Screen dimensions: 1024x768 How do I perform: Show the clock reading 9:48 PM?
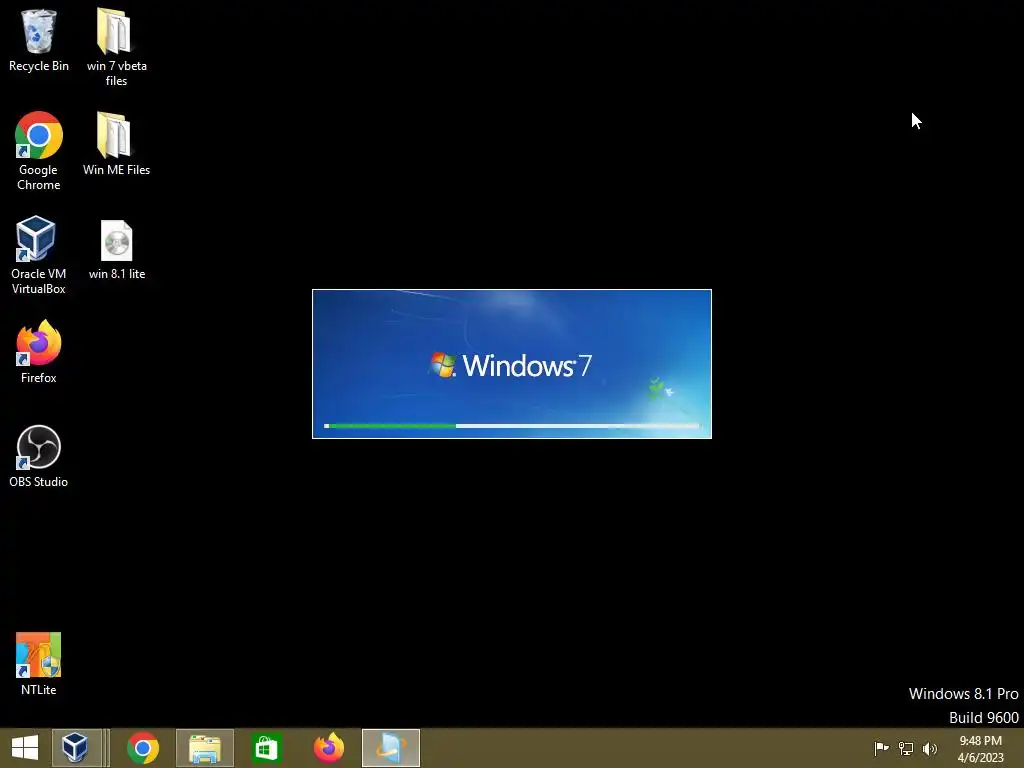click(x=980, y=741)
